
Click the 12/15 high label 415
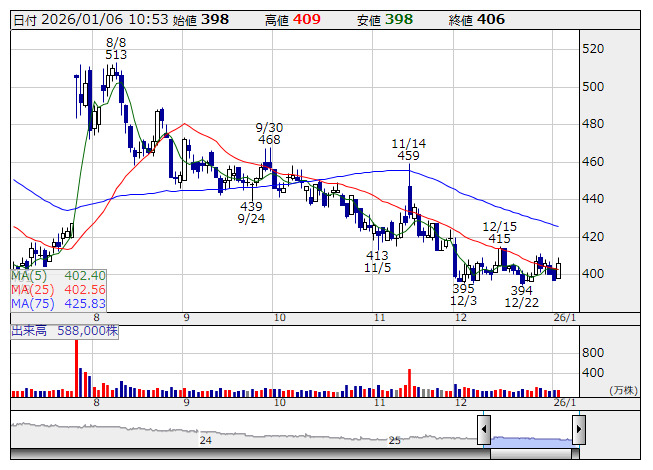[499, 238]
